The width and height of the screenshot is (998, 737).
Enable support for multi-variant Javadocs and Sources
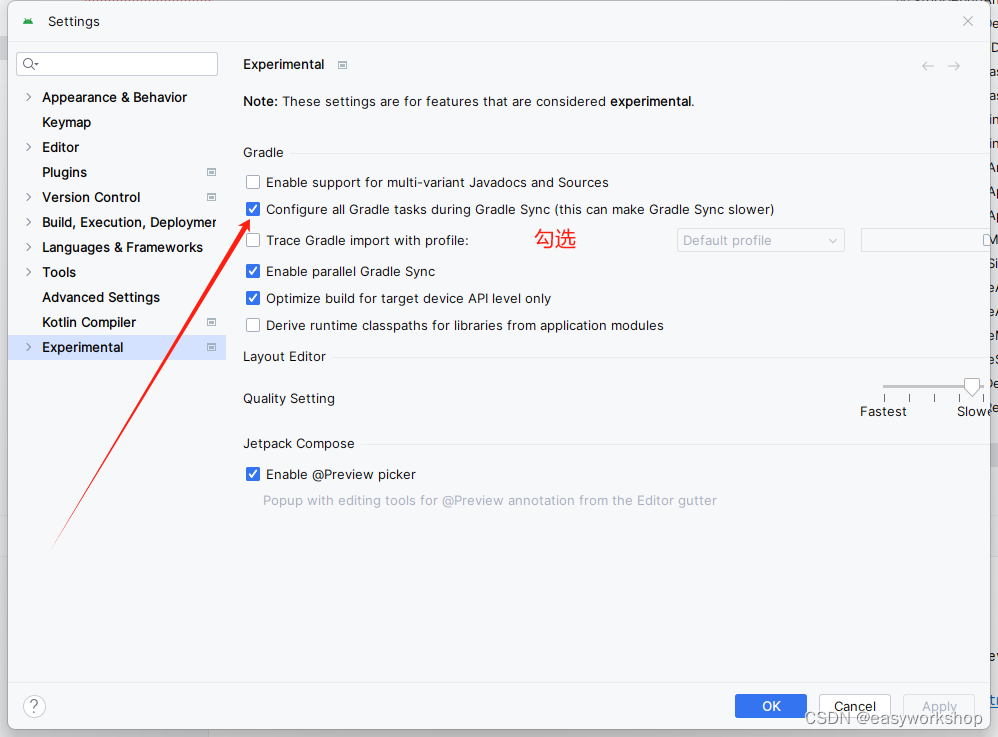[x=253, y=182]
